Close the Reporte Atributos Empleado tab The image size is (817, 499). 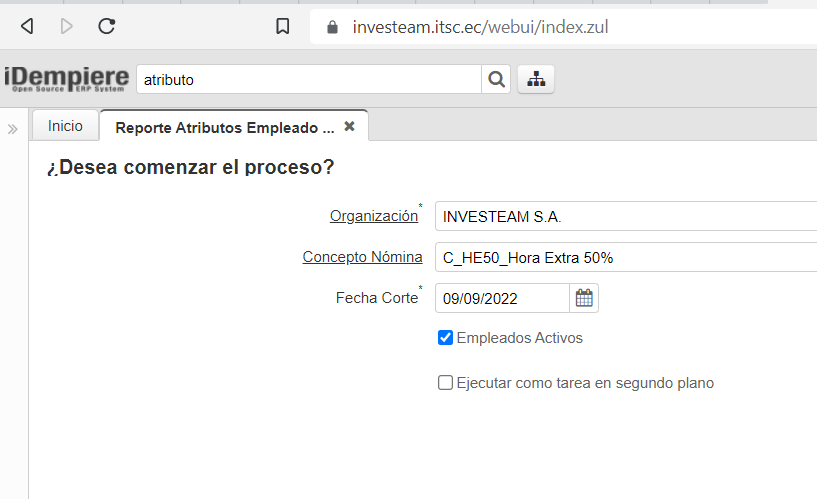click(x=349, y=126)
